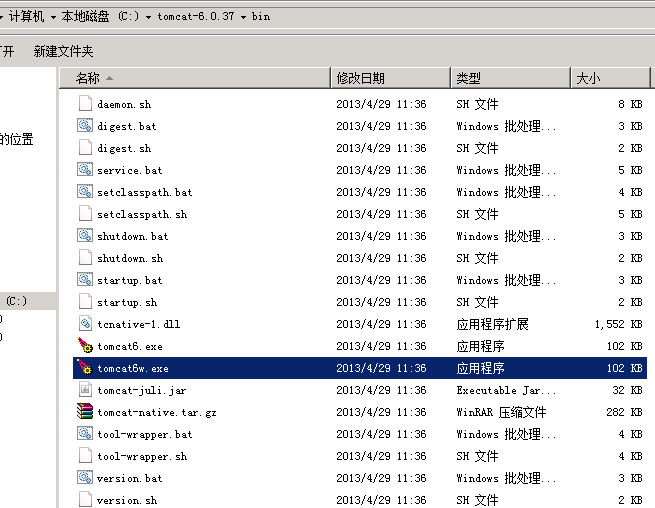Sort by 类型 column header
Screen dimensions: 655x508
tap(510, 78)
